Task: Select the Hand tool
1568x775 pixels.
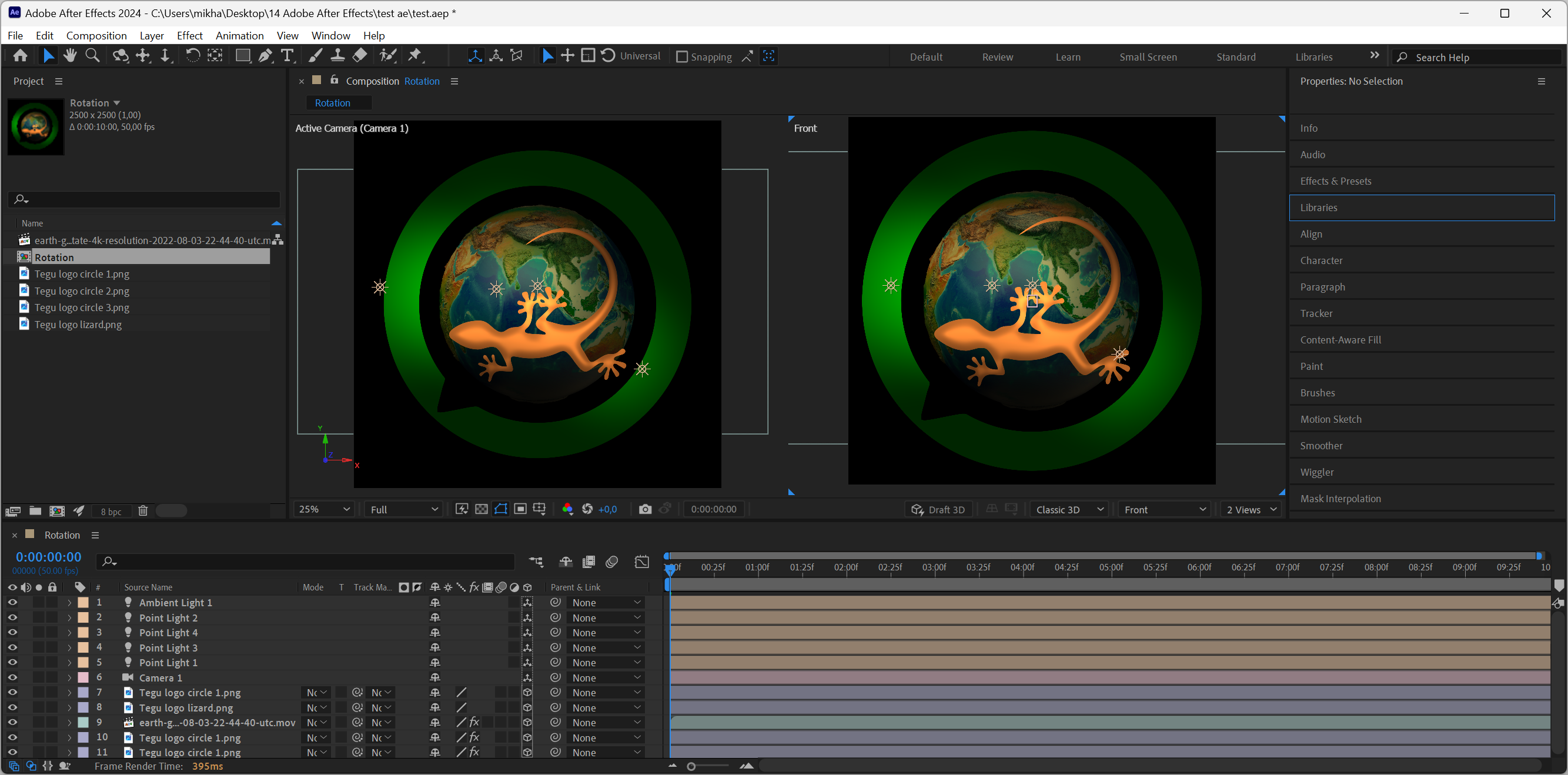Action: pos(70,56)
